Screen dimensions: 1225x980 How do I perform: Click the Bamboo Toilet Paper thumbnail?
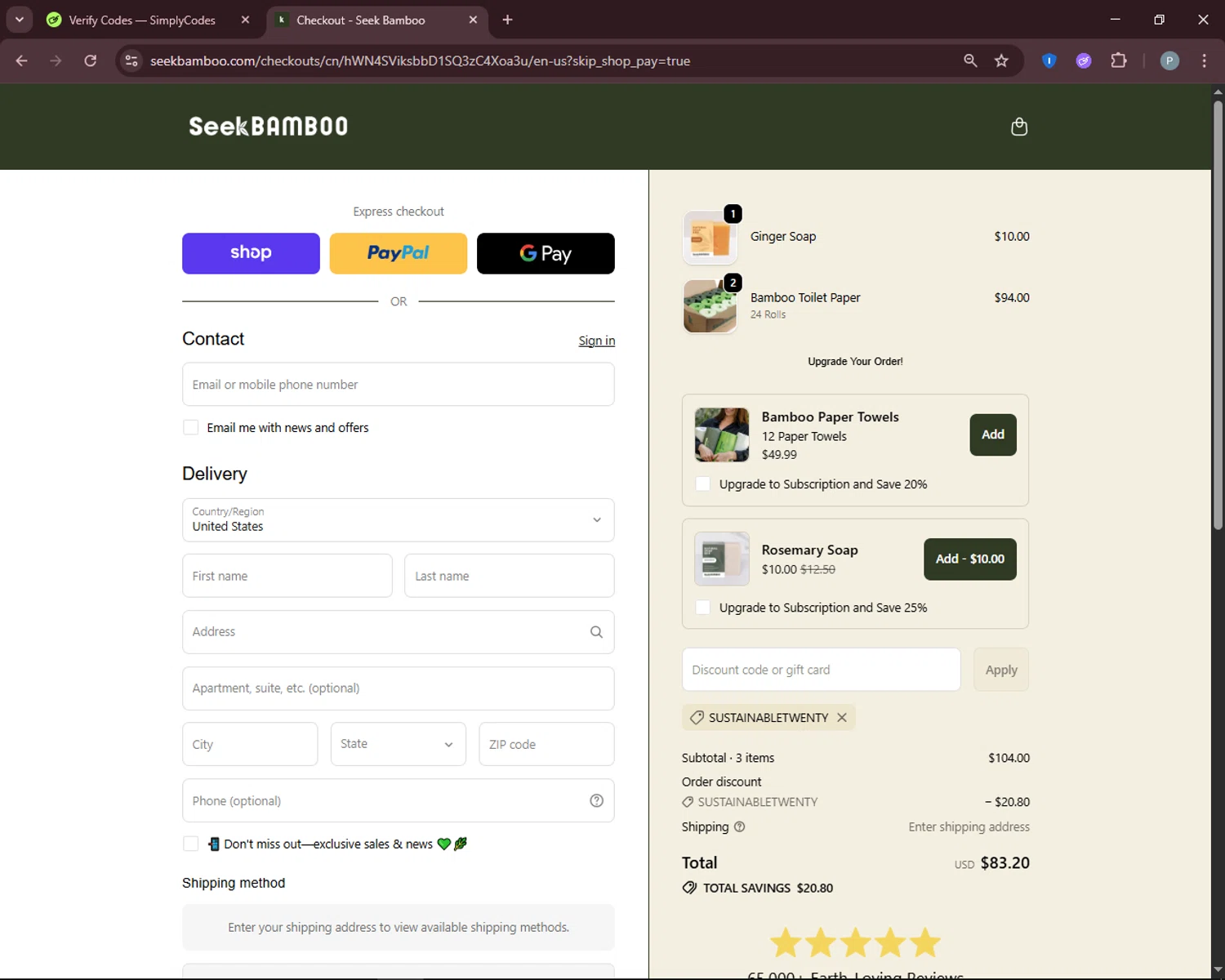[710, 306]
